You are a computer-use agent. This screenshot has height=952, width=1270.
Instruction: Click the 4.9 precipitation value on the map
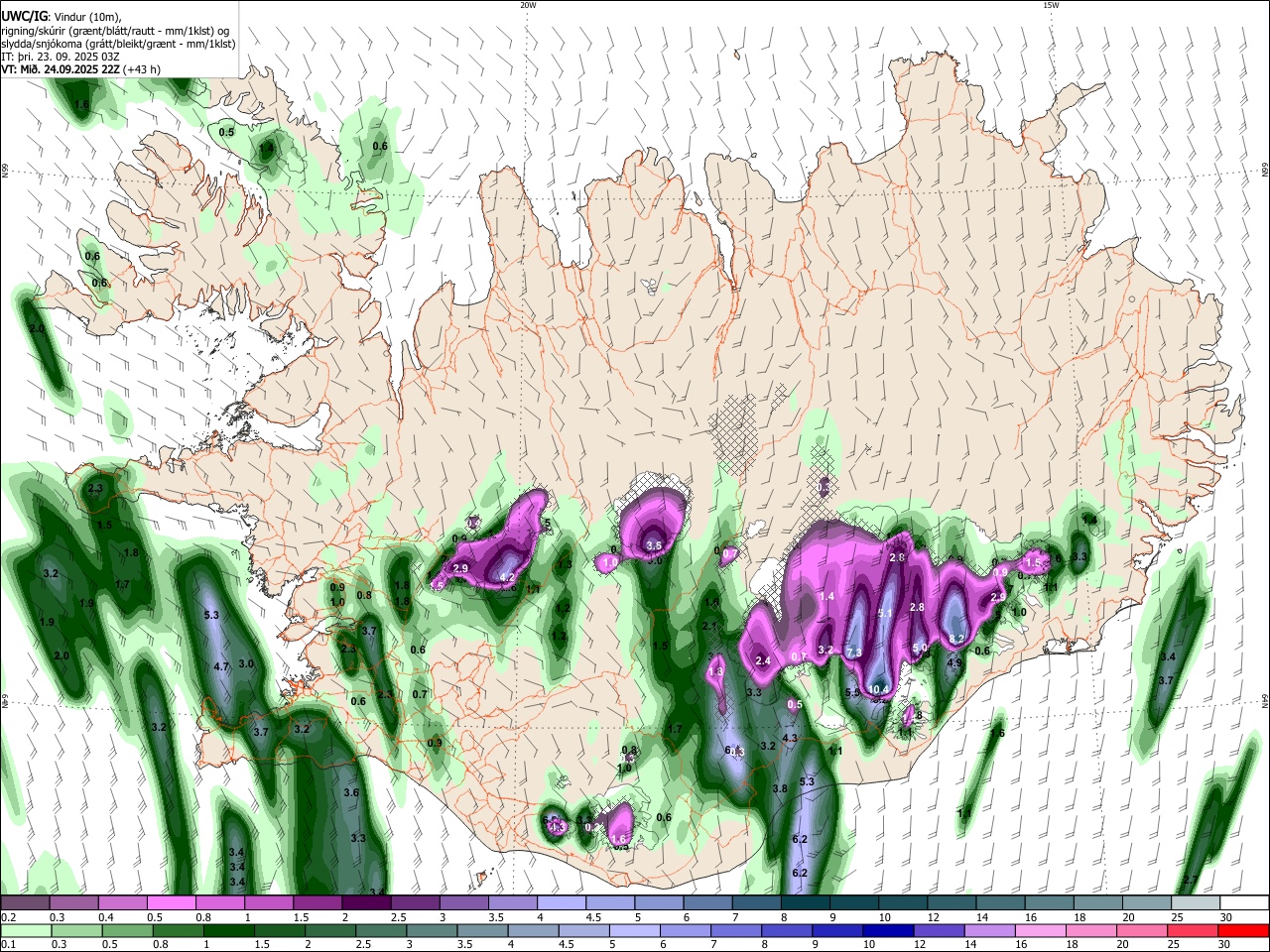click(x=954, y=663)
